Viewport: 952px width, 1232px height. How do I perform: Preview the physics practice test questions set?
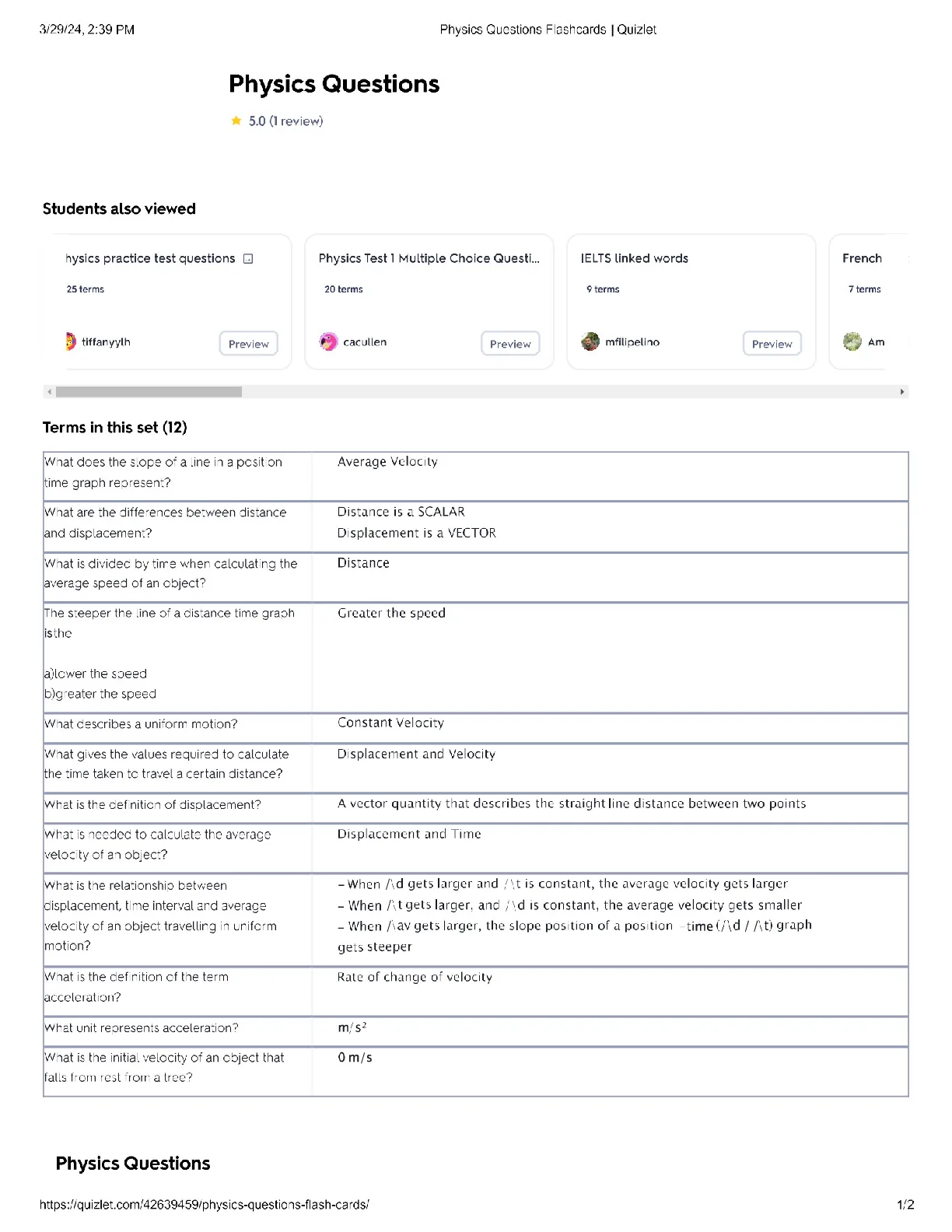pyautogui.click(x=249, y=344)
